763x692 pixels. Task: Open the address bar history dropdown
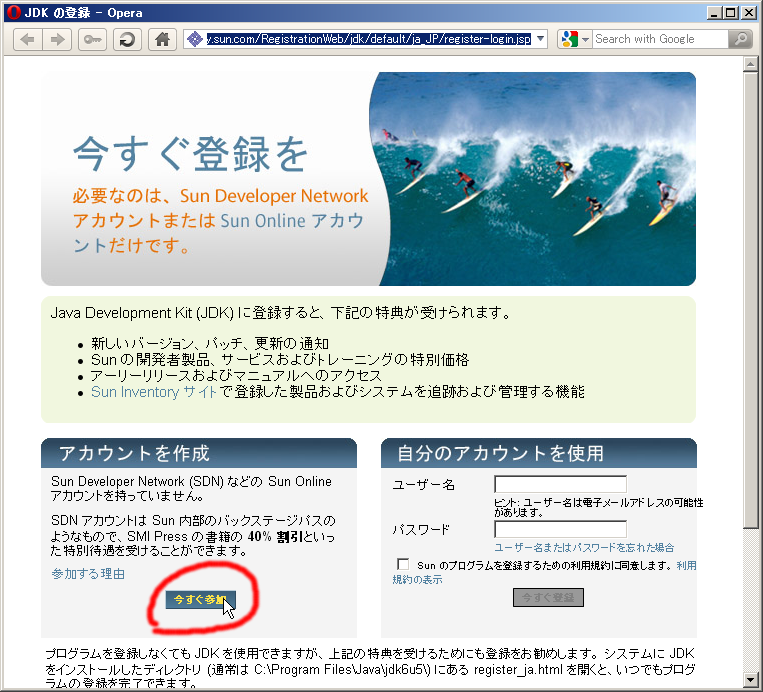(x=540, y=39)
